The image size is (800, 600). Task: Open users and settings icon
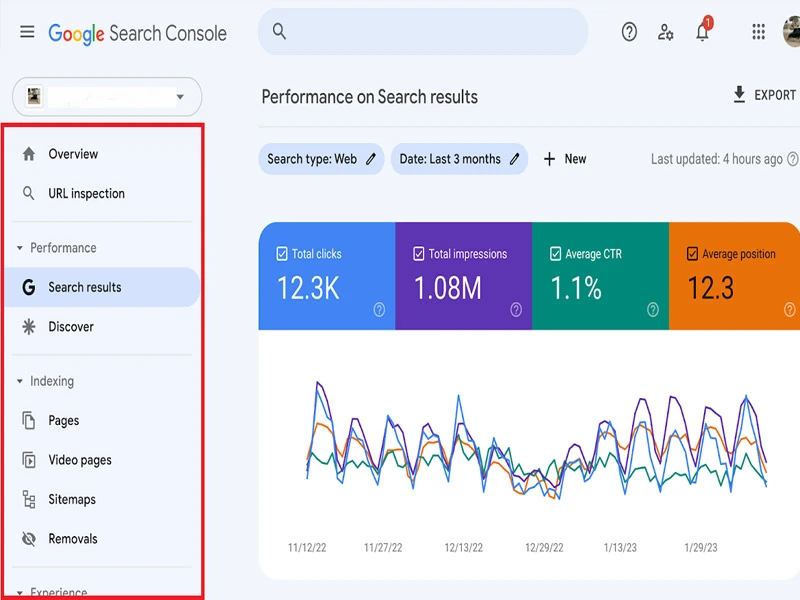click(665, 32)
